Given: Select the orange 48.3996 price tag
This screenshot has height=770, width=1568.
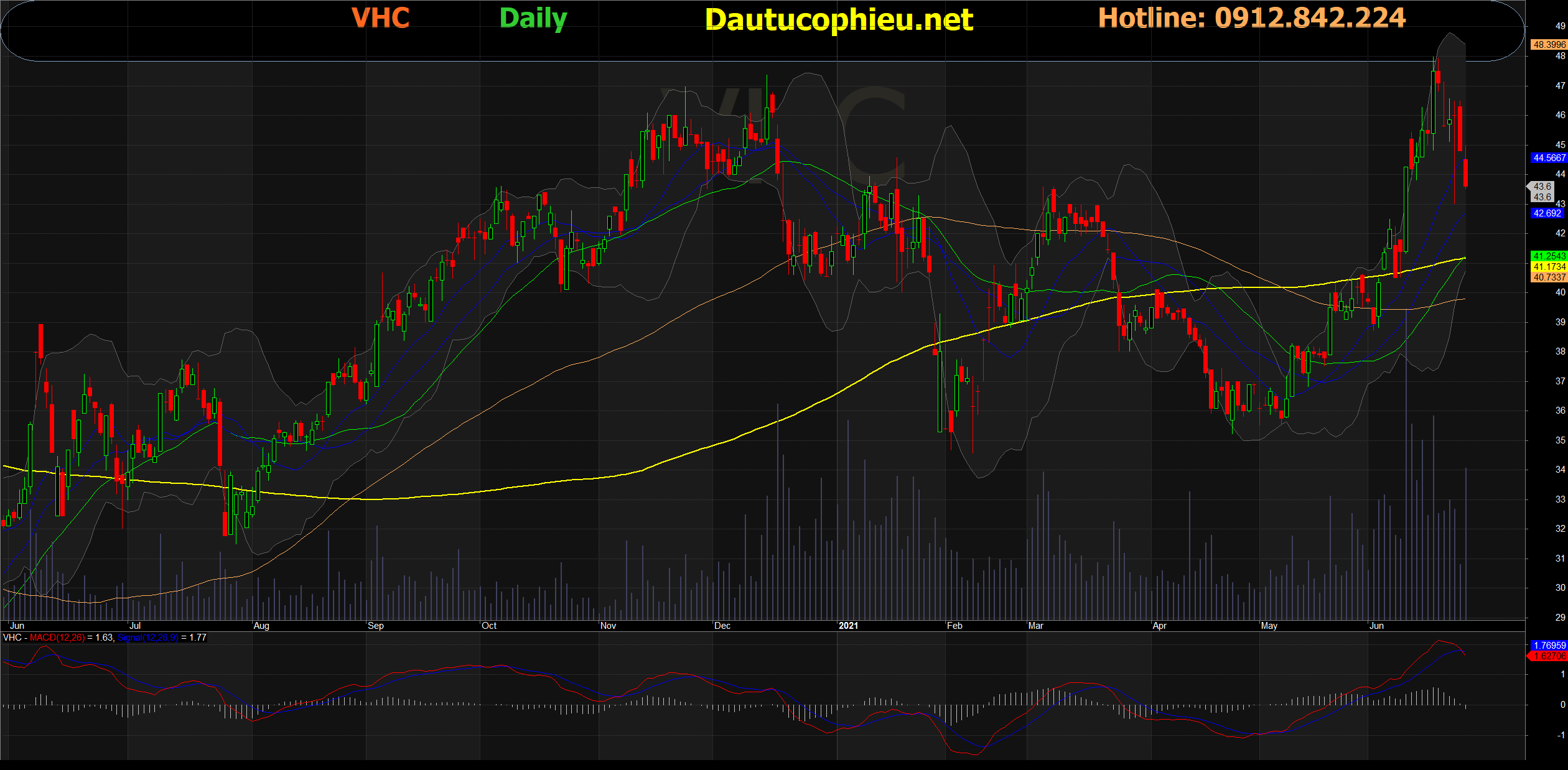Looking at the screenshot, I should click(x=1548, y=45).
